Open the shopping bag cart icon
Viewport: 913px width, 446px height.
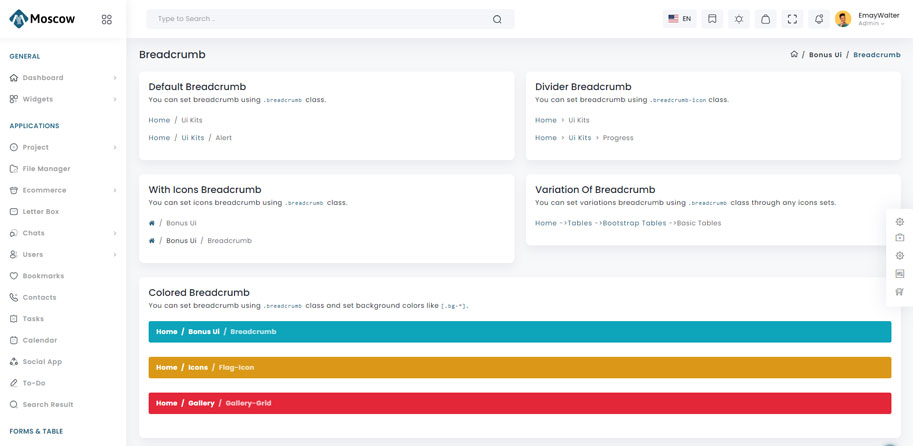765,19
